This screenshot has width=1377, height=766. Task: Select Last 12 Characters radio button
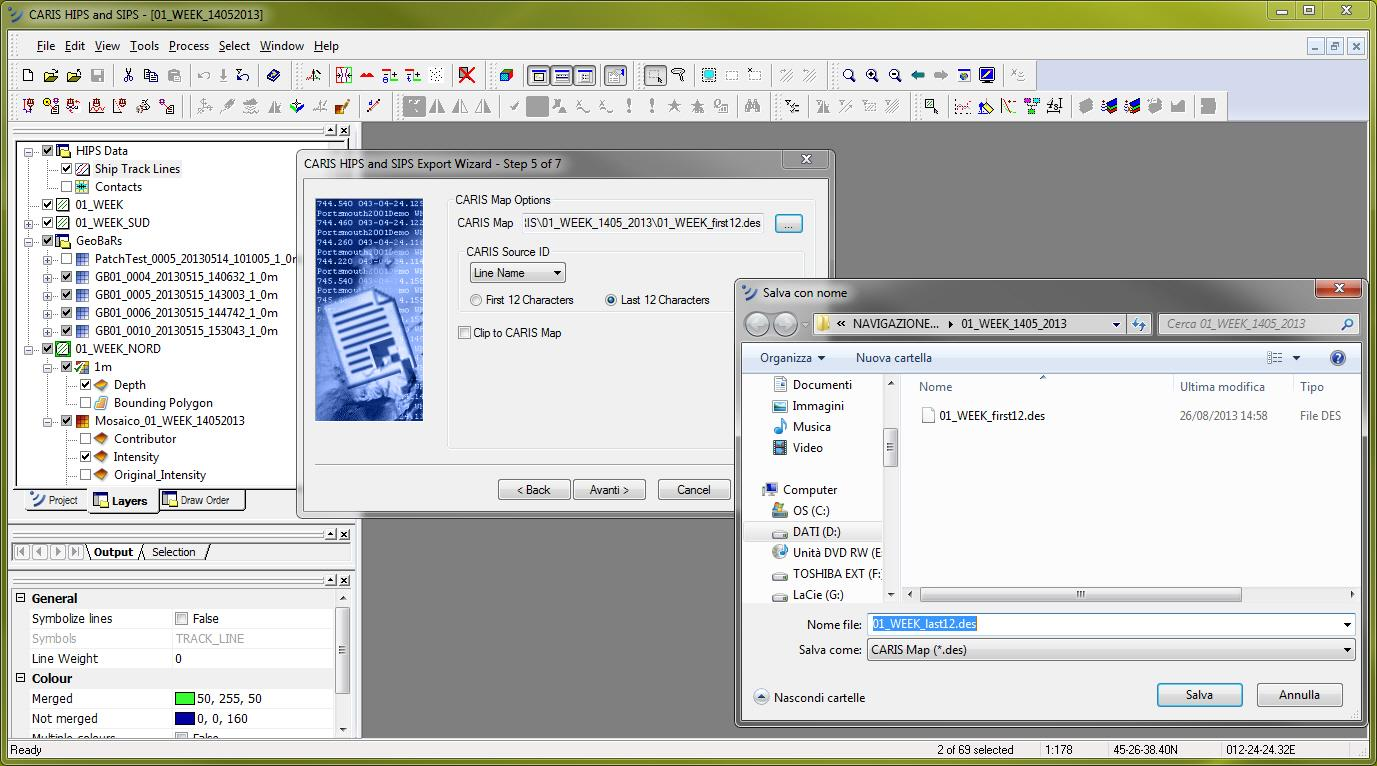611,300
